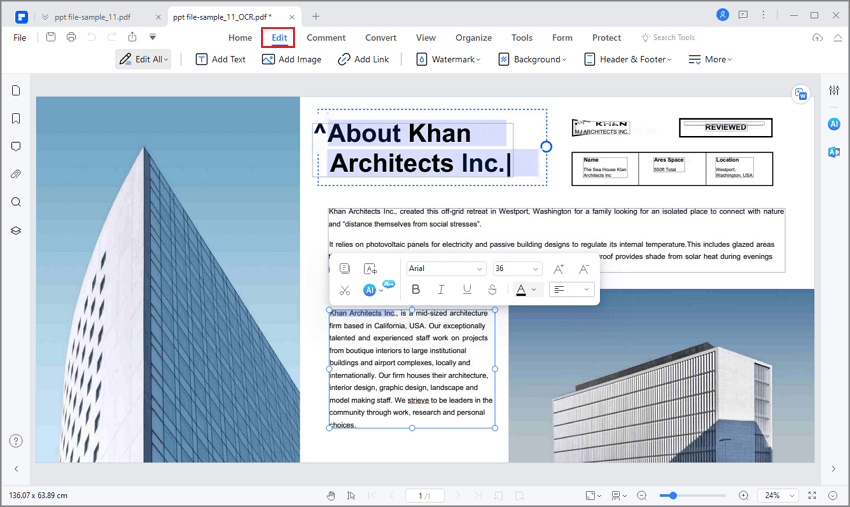Click the Add Link button
Viewport: 850px width, 507px height.
pyautogui.click(x=363, y=59)
